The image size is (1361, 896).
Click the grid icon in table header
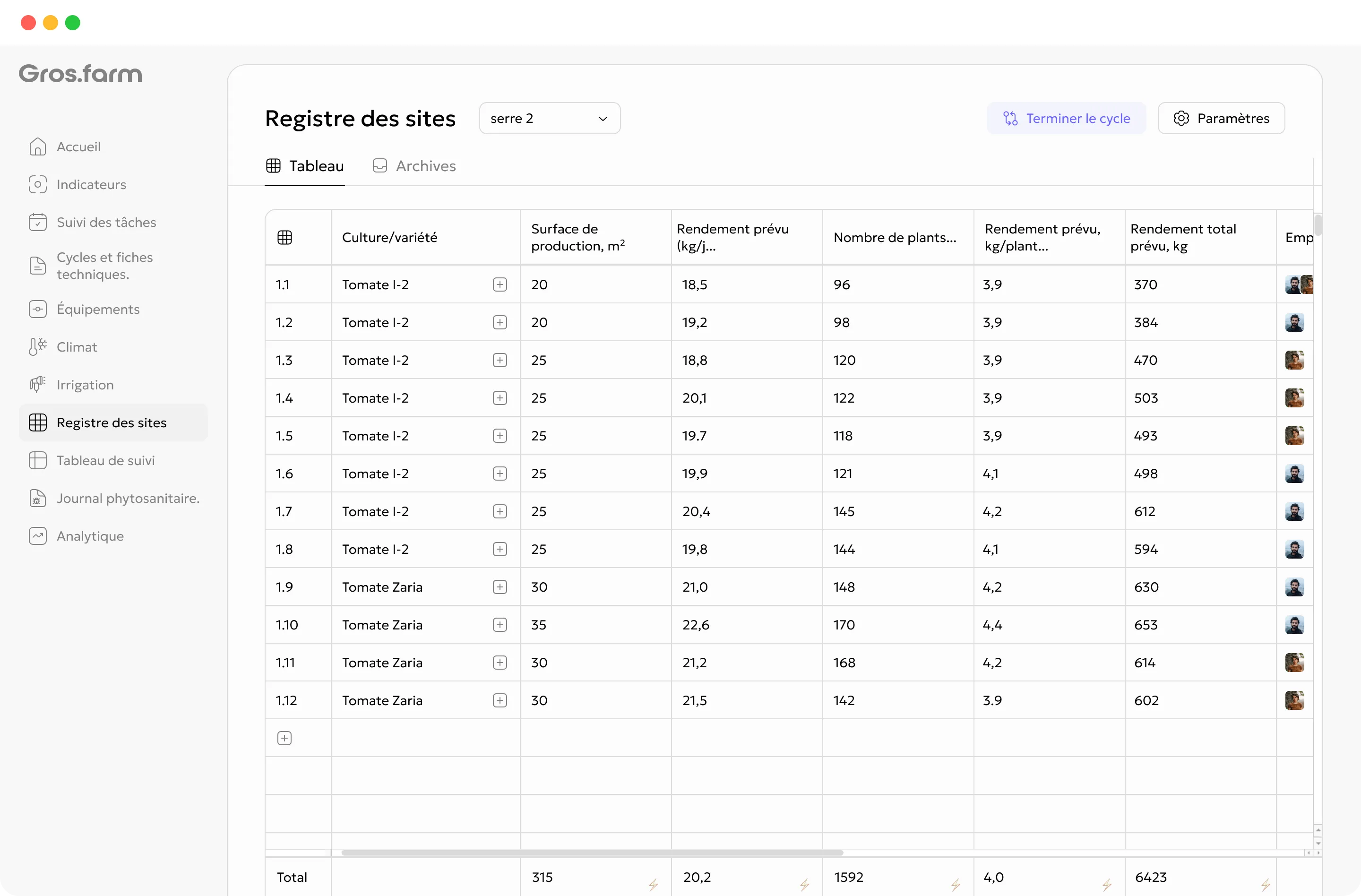coord(284,237)
